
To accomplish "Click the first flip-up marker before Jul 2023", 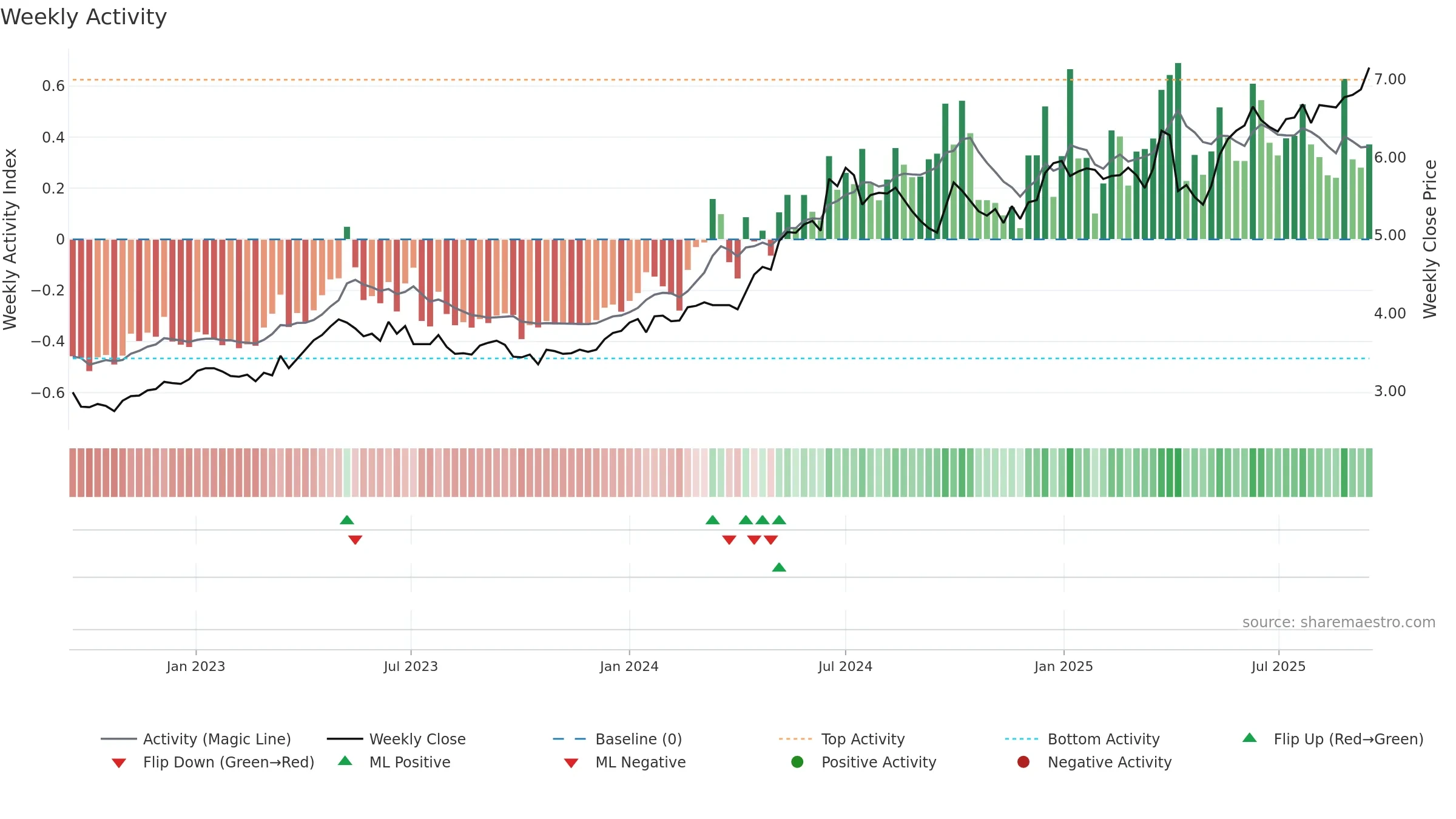I will 347,520.
